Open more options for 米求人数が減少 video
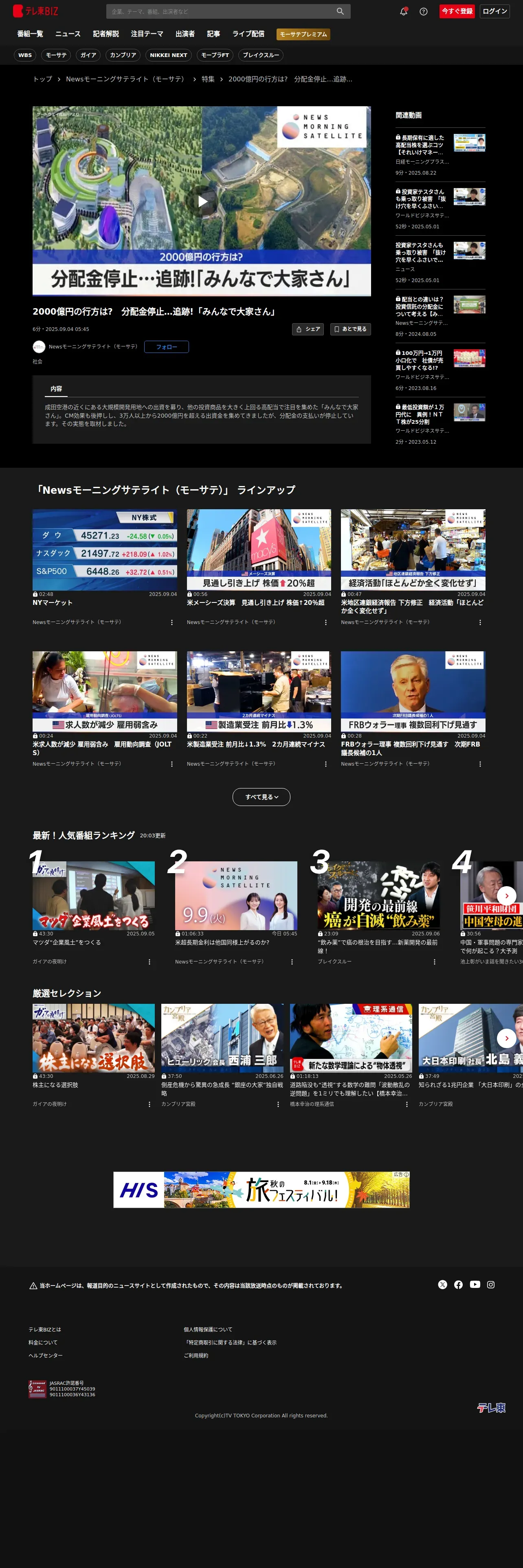This screenshot has width=523, height=1568. point(172,764)
